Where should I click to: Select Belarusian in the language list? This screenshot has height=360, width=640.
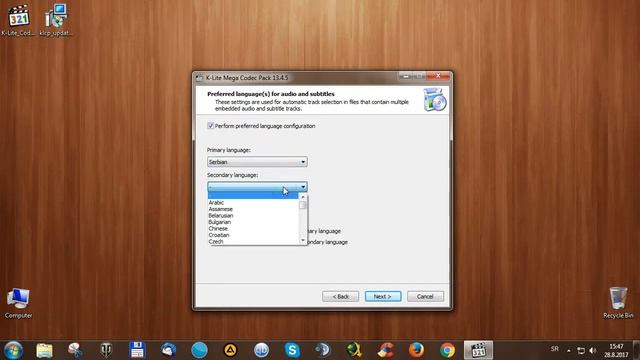(253, 216)
